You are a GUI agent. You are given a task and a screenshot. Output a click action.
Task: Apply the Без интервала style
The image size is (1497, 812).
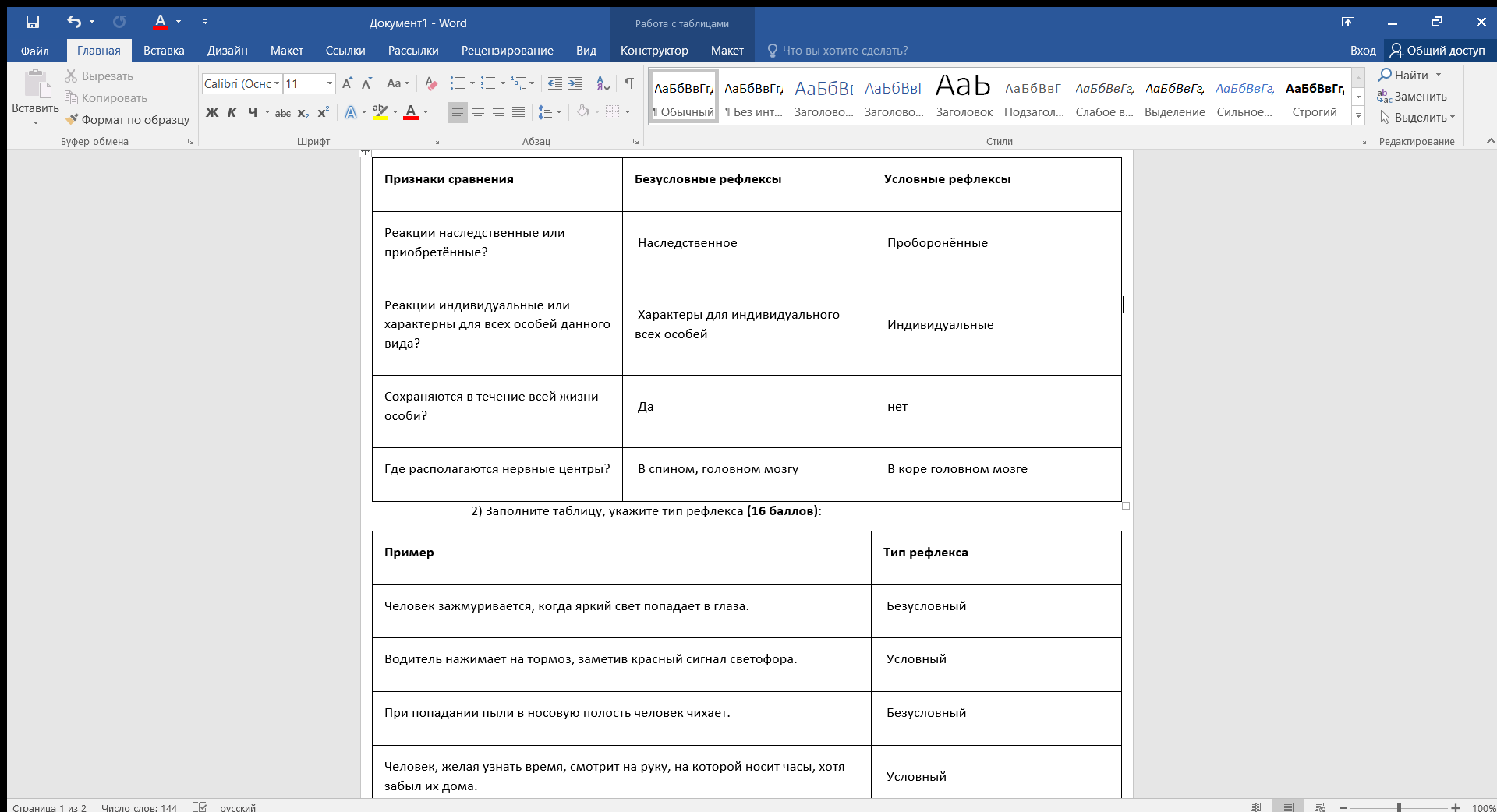754,96
